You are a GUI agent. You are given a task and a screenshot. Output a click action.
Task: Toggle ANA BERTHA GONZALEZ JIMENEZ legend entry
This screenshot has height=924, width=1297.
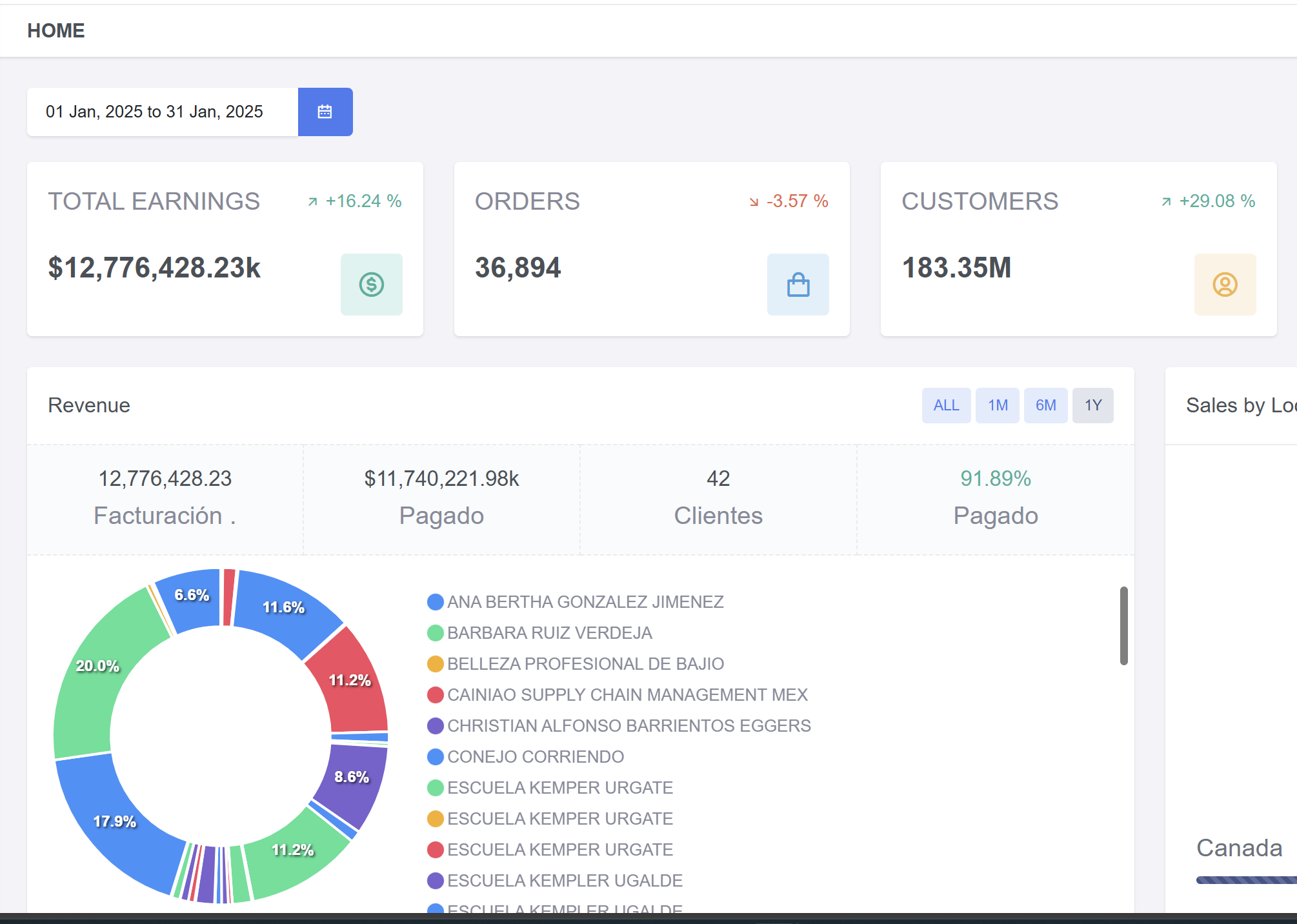pyautogui.click(x=585, y=602)
